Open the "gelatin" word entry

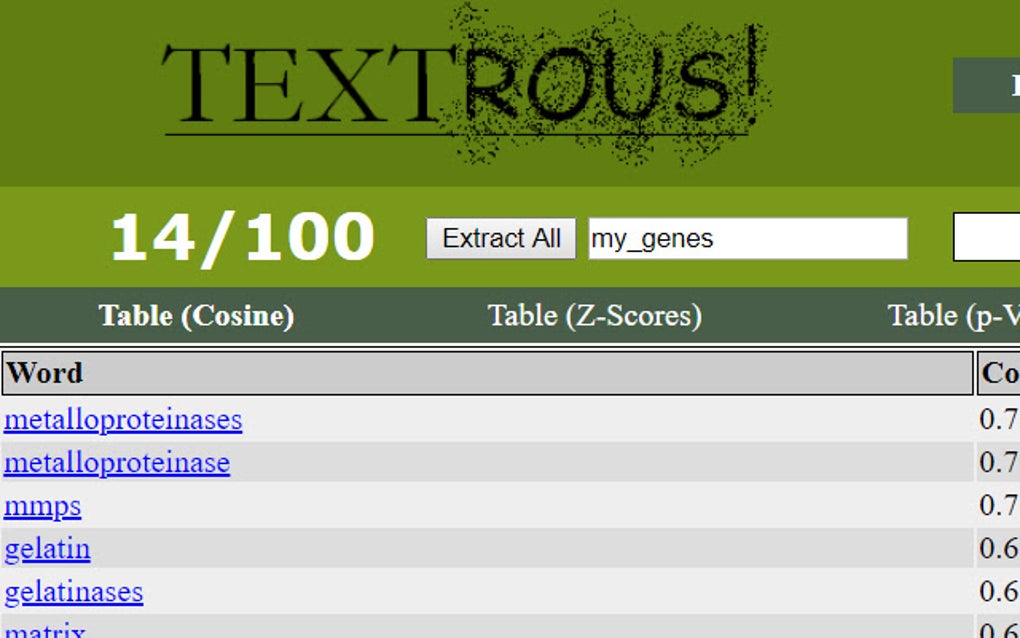[48, 548]
